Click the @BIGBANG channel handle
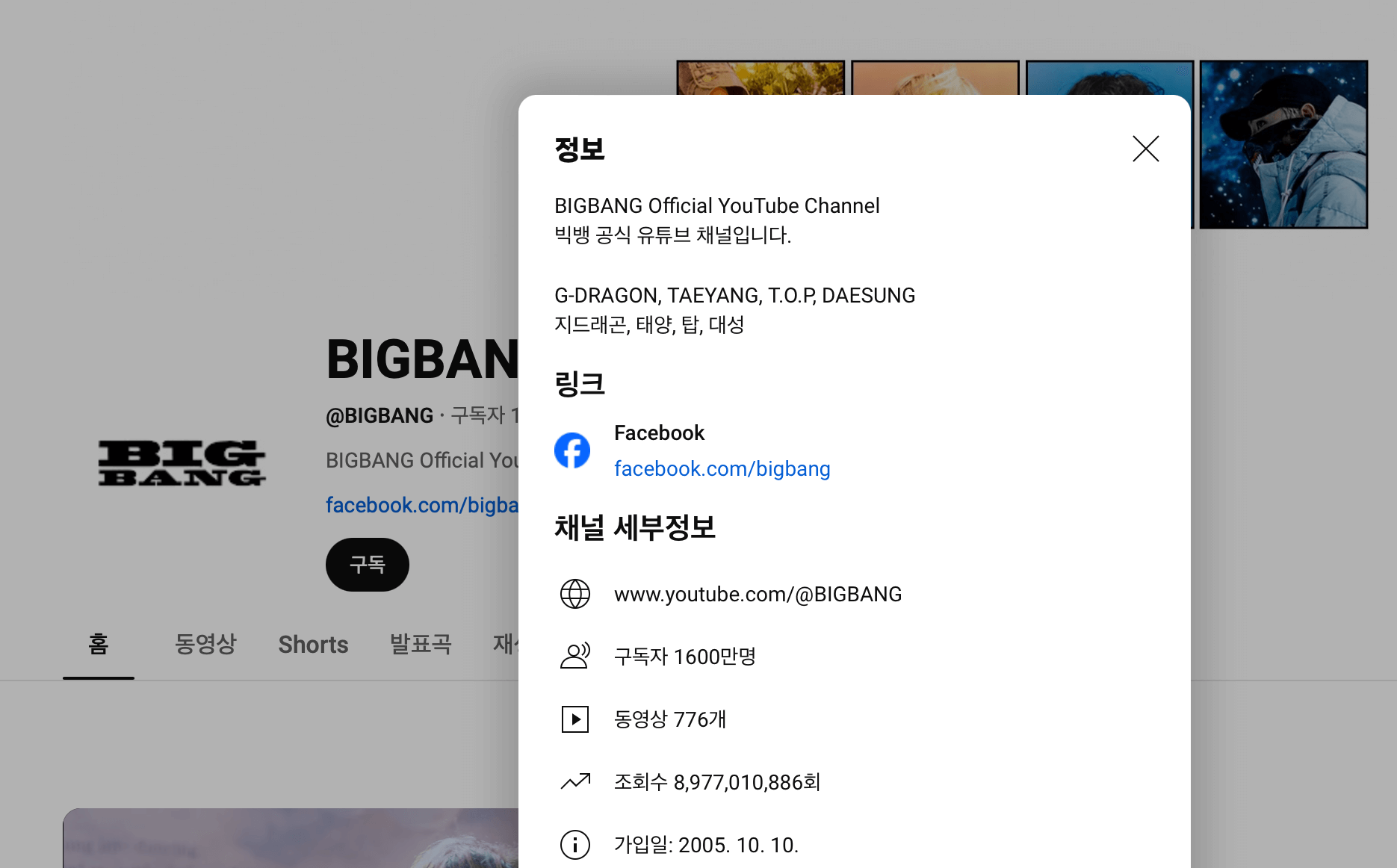Image resolution: width=1397 pixels, height=868 pixels. click(x=380, y=415)
